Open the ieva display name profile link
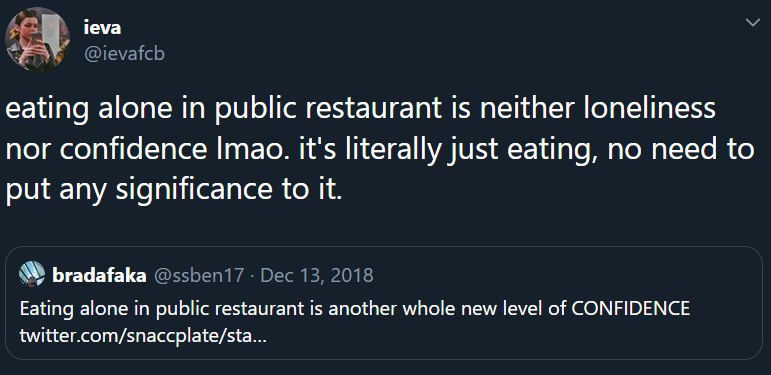Image resolution: width=771 pixels, height=375 pixels. click(x=103, y=28)
